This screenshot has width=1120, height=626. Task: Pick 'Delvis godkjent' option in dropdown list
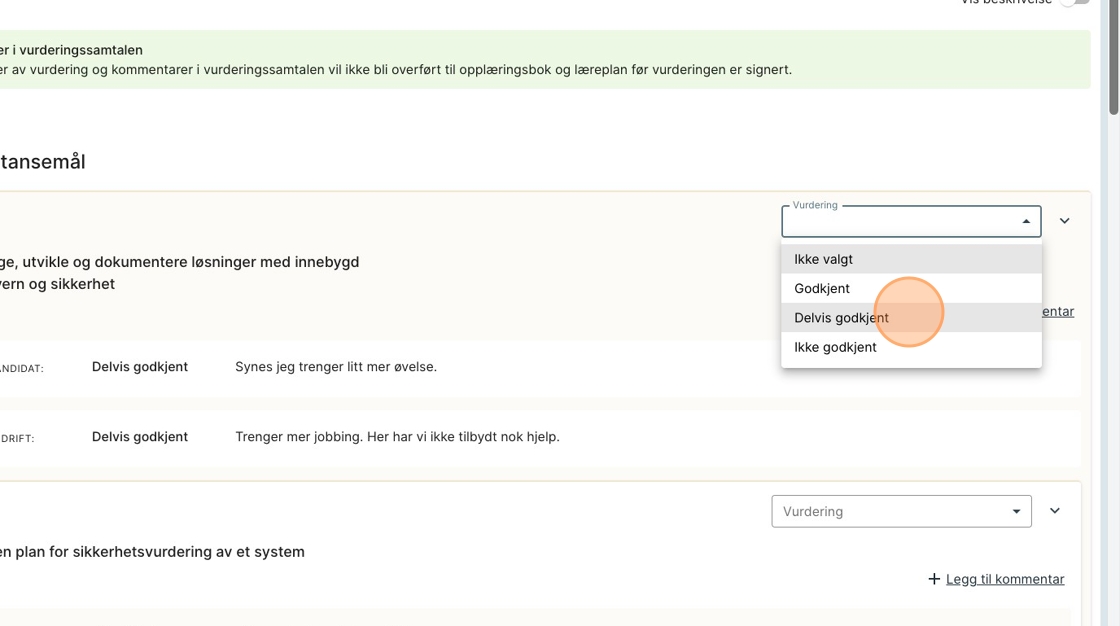(841, 318)
